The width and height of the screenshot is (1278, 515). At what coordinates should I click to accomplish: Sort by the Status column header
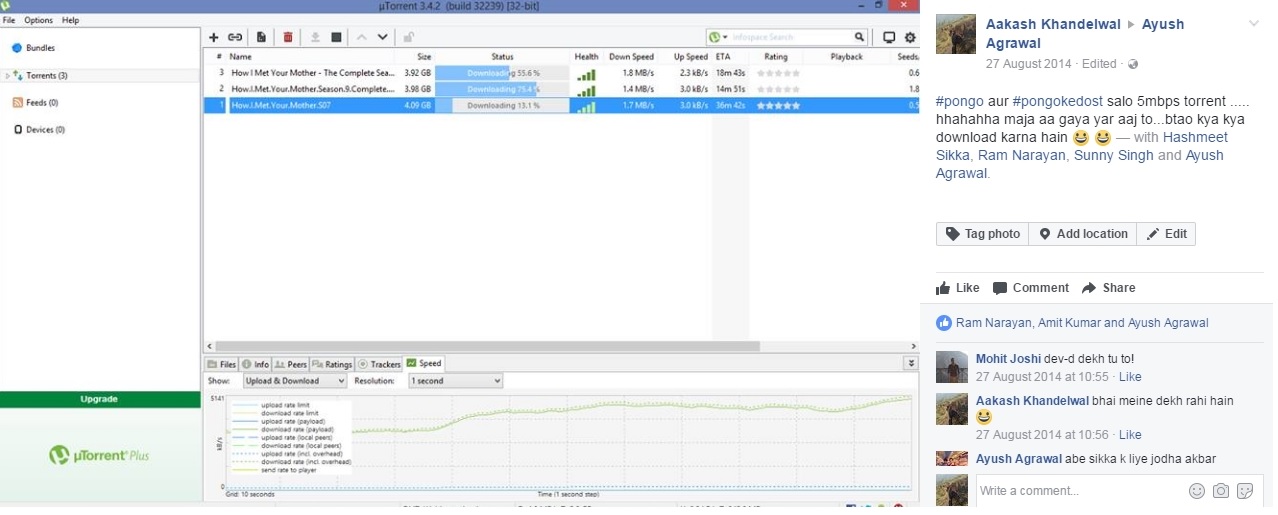pos(502,57)
